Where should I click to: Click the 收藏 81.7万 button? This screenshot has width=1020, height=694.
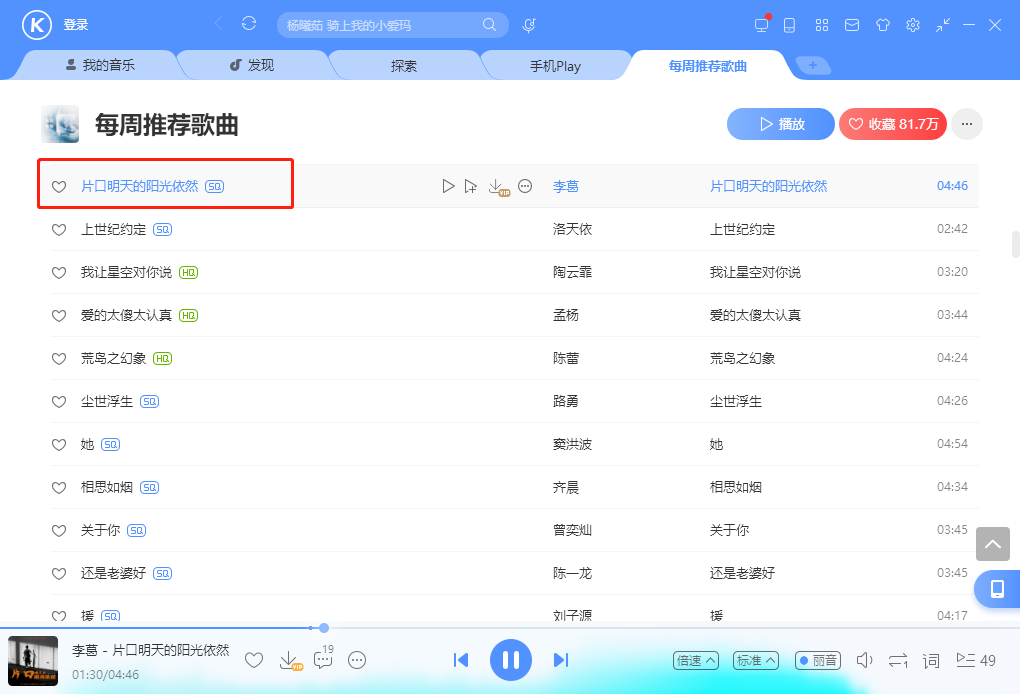point(893,124)
